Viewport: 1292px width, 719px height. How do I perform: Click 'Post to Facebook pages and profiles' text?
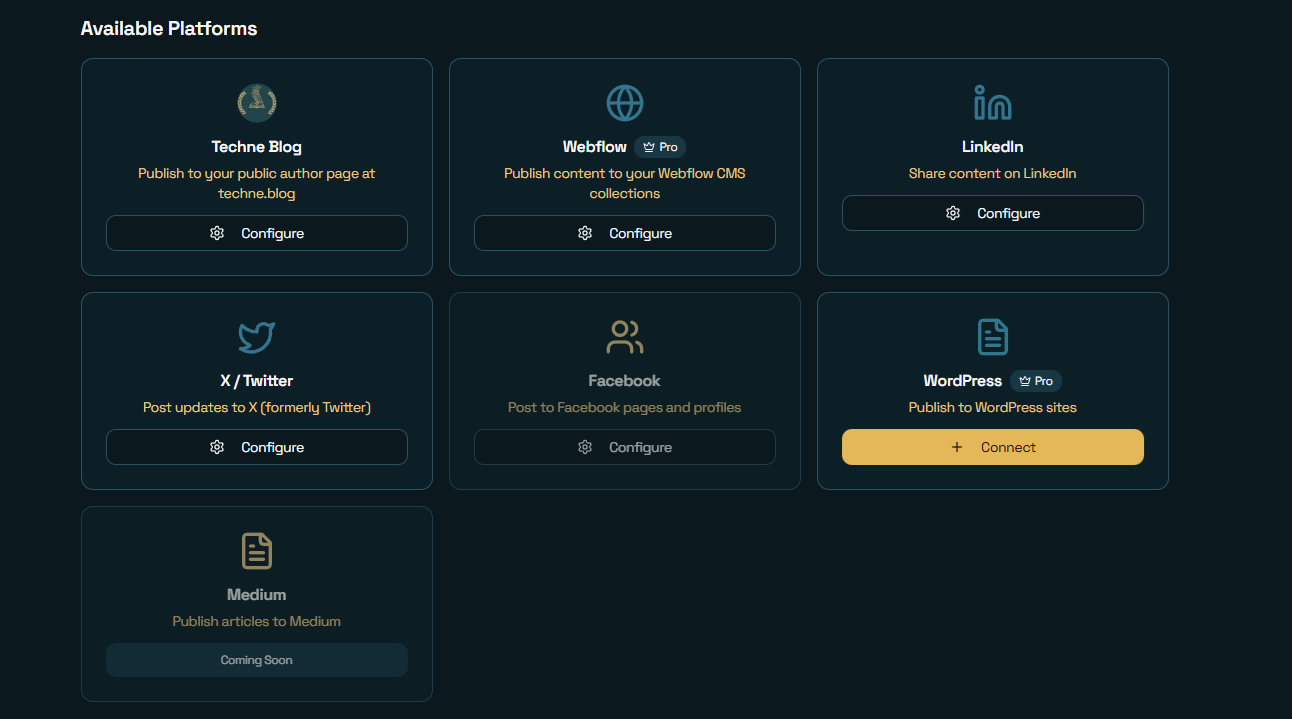[625, 407]
